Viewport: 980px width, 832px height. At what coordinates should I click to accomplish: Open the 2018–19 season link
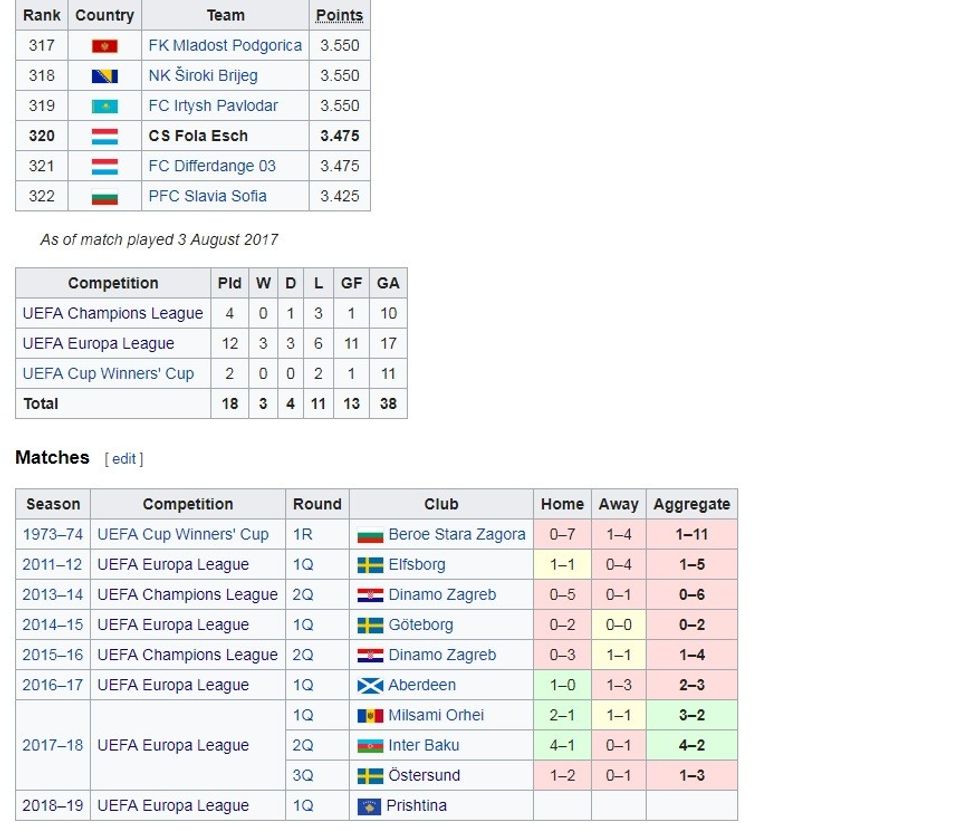(52, 806)
